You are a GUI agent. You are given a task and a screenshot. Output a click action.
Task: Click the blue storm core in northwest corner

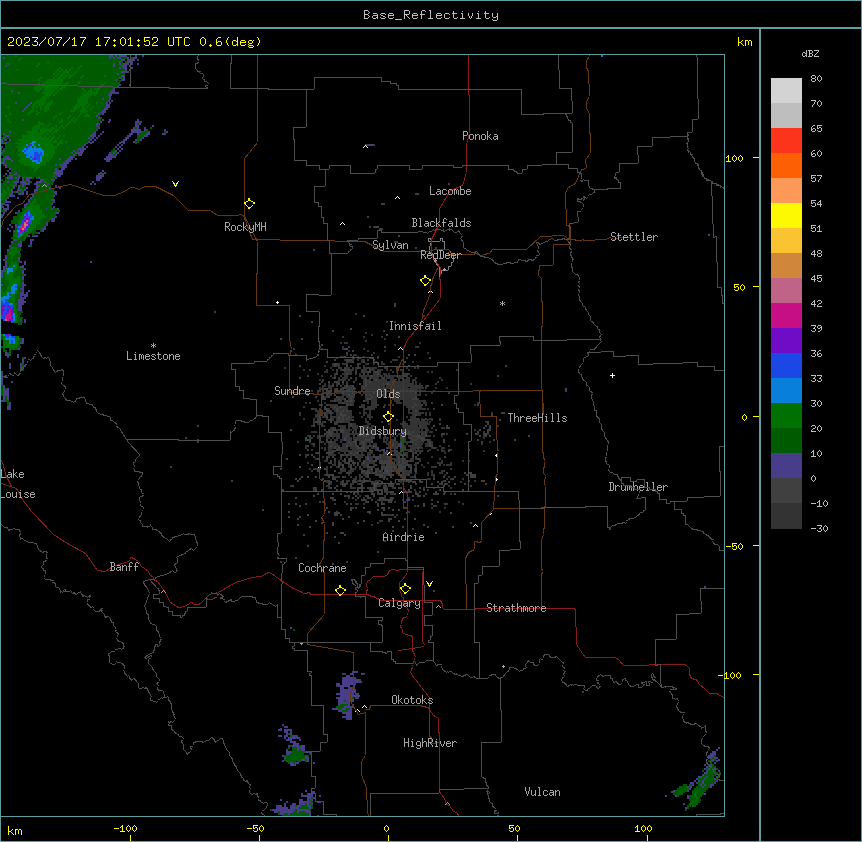click(33, 152)
